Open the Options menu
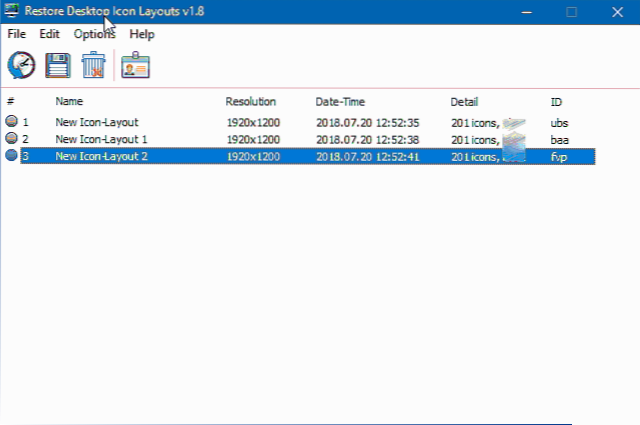This screenshot has width=640, height=425. coord(94,33)
